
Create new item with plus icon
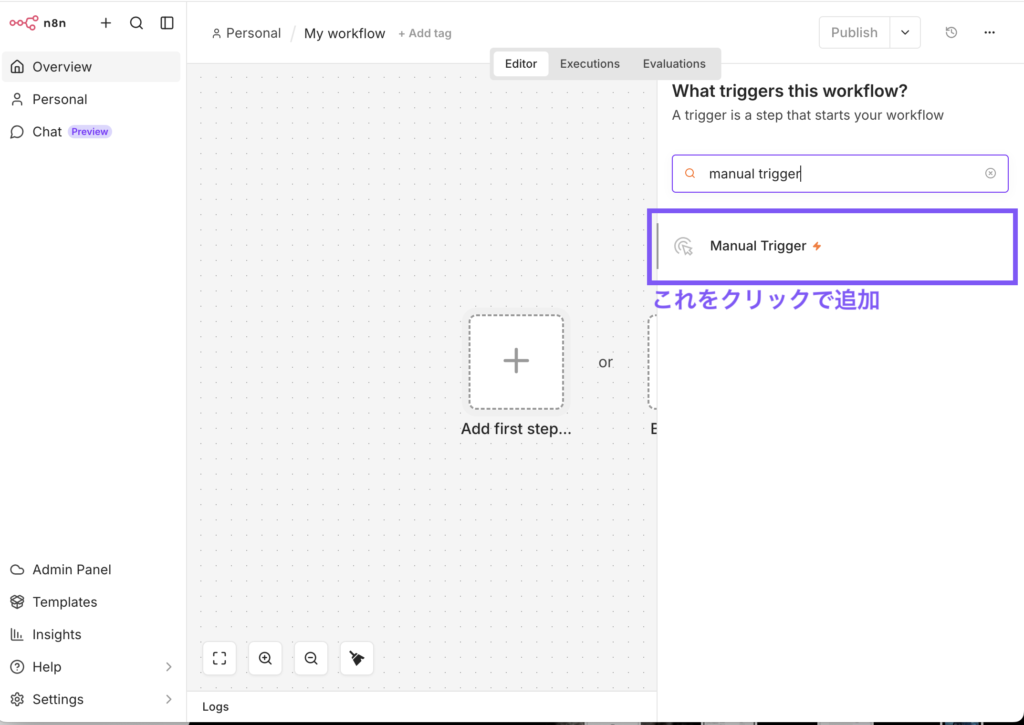tap(106, 23)
